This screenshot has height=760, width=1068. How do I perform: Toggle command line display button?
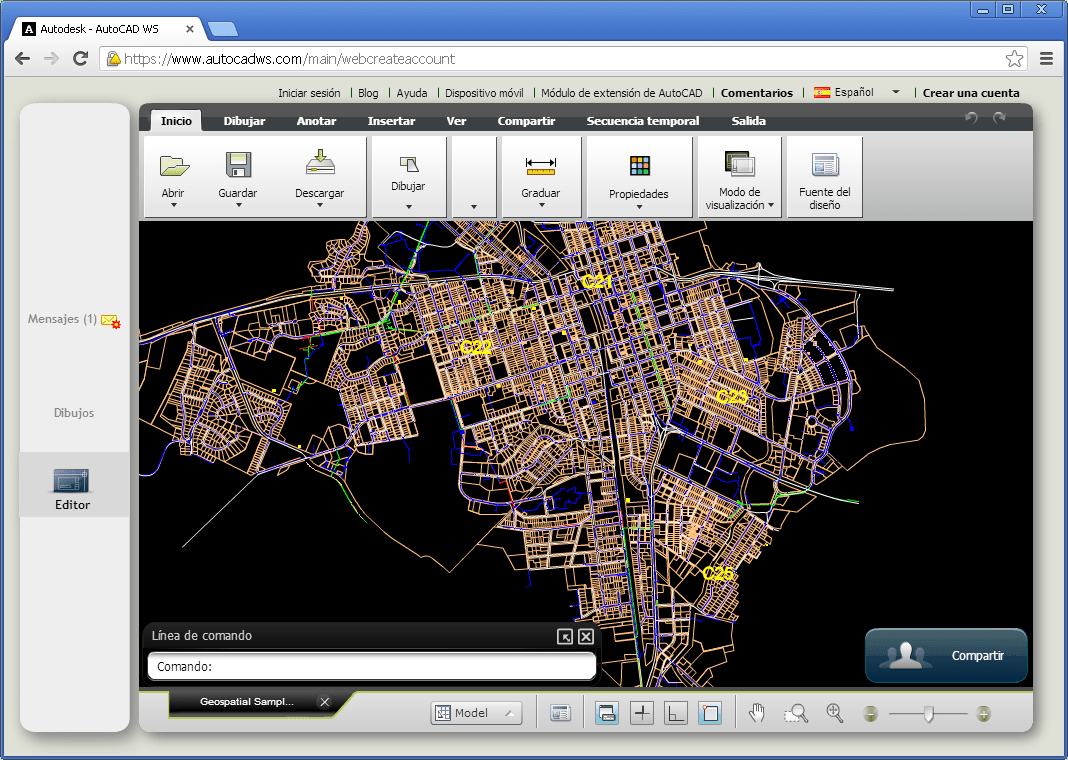tap(607, 713)
